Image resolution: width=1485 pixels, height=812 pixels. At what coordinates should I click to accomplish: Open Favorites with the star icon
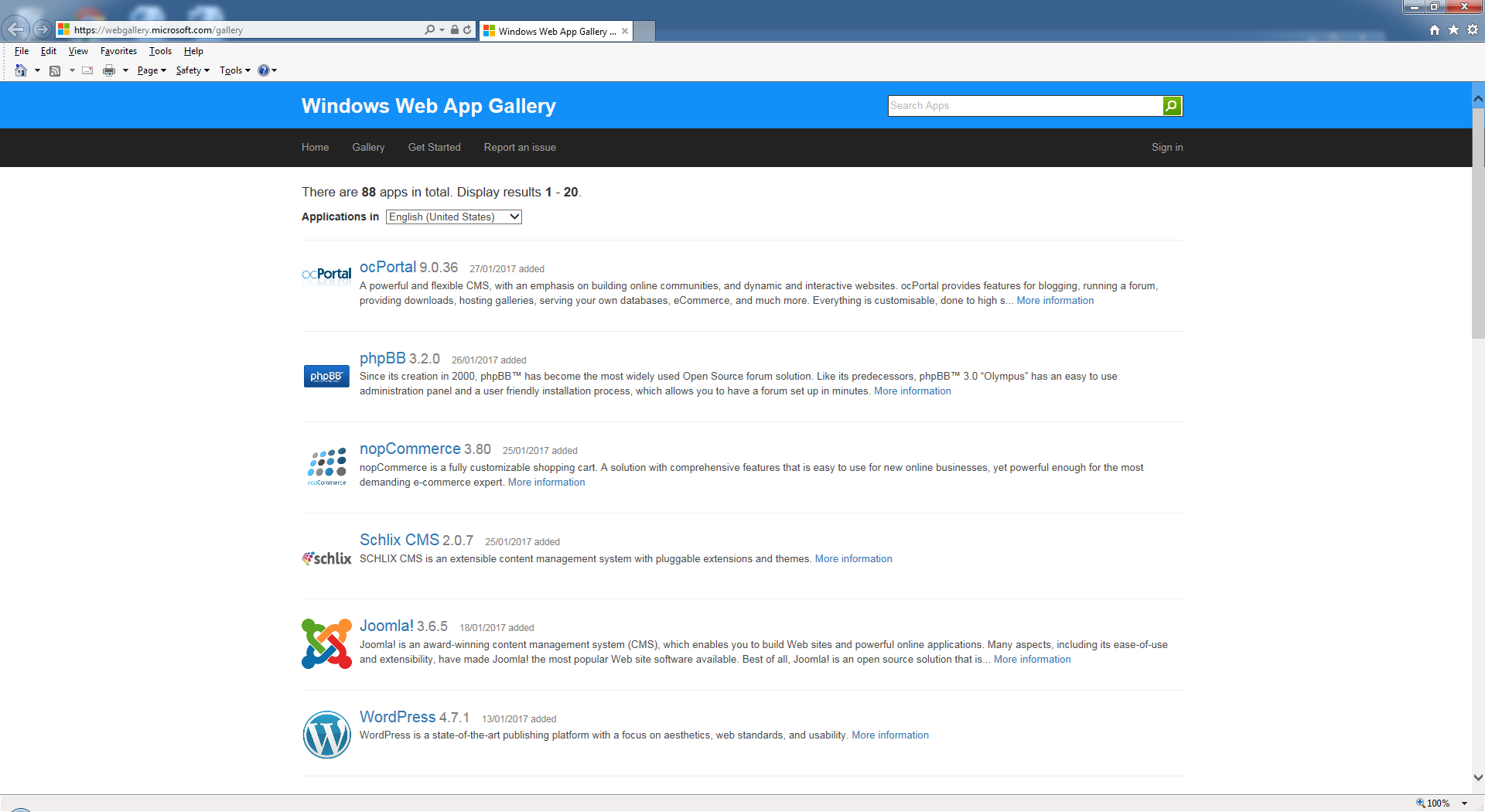(x=1453, y=29)
